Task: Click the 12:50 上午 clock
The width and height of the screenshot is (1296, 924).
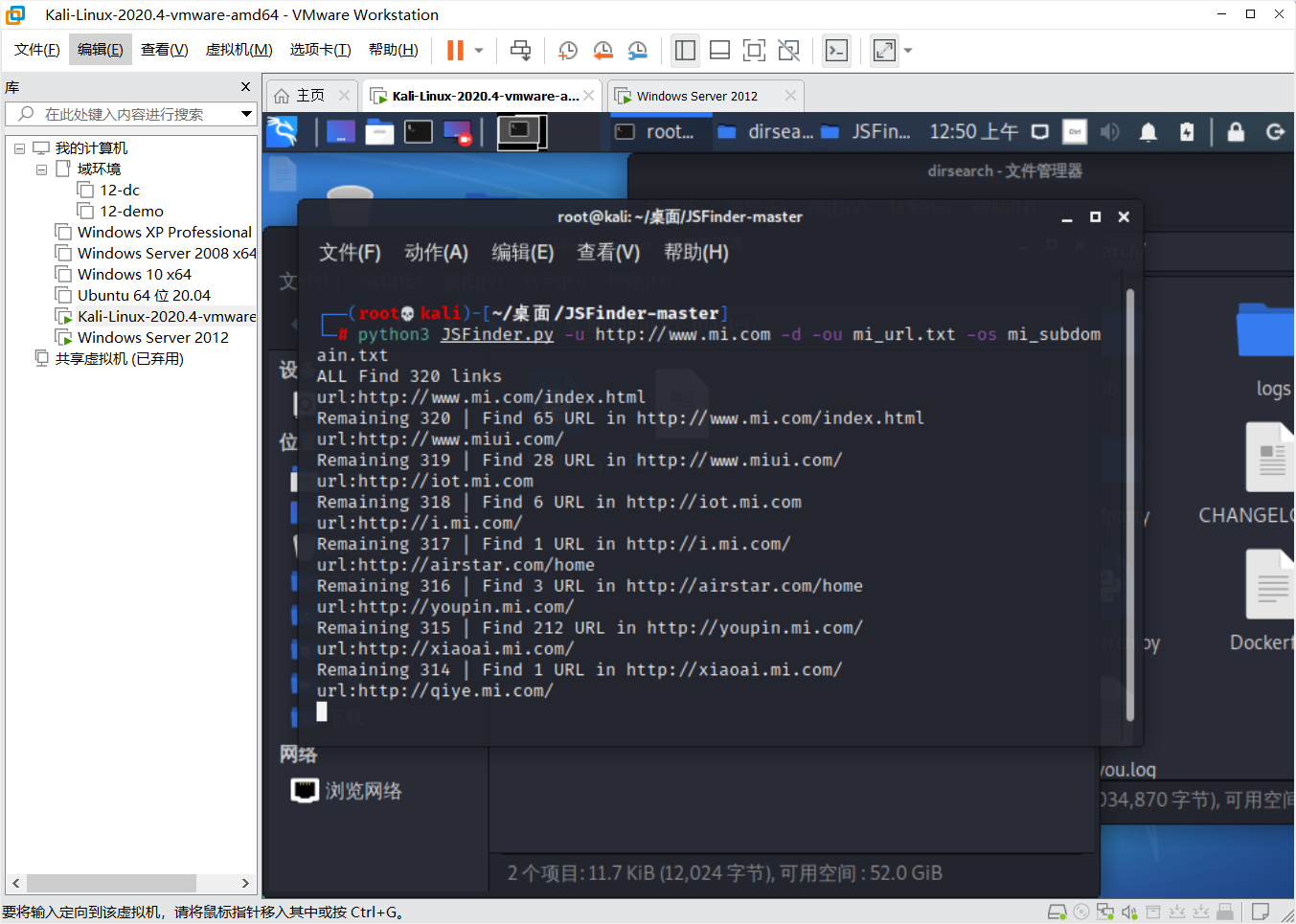Action: [973, 131]
